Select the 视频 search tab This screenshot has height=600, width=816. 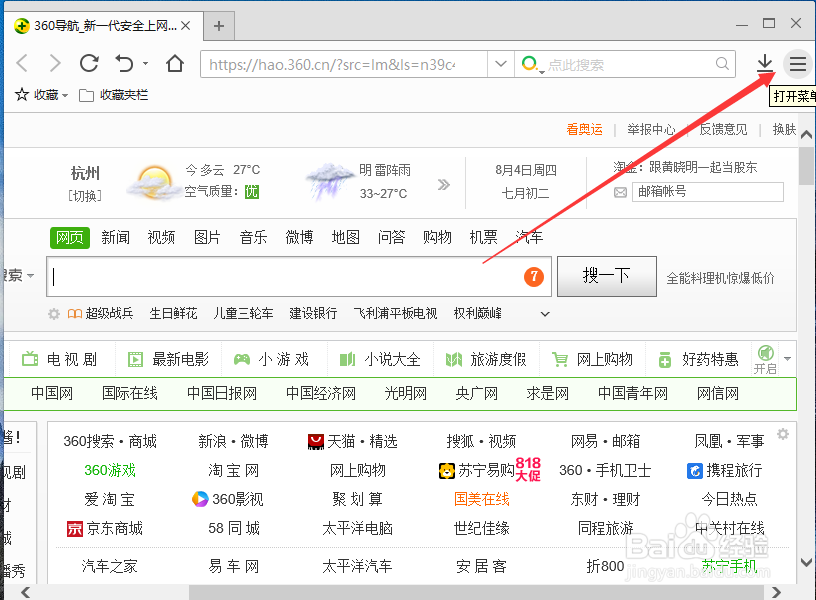(x=161, y=237)
